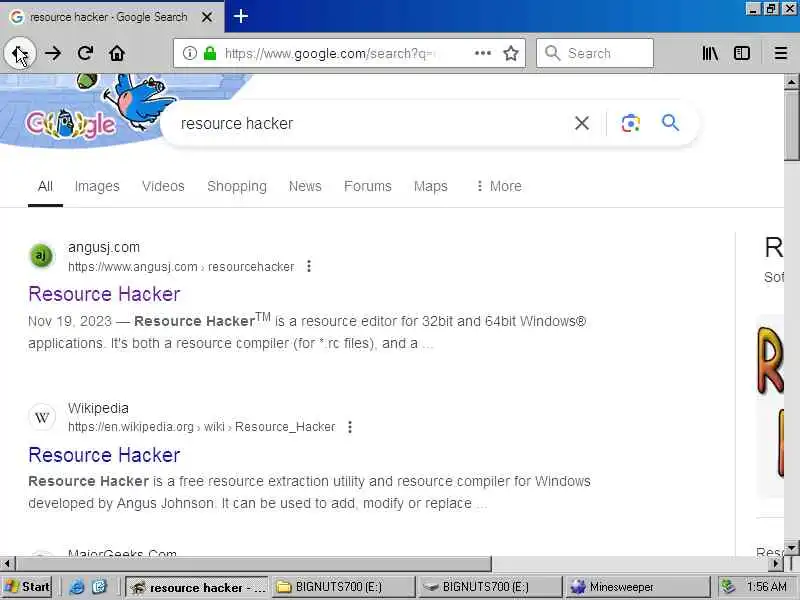800x600 pixels.
Task: Click vertical scrollbar up arrow
Action: [x=791, y=82]
